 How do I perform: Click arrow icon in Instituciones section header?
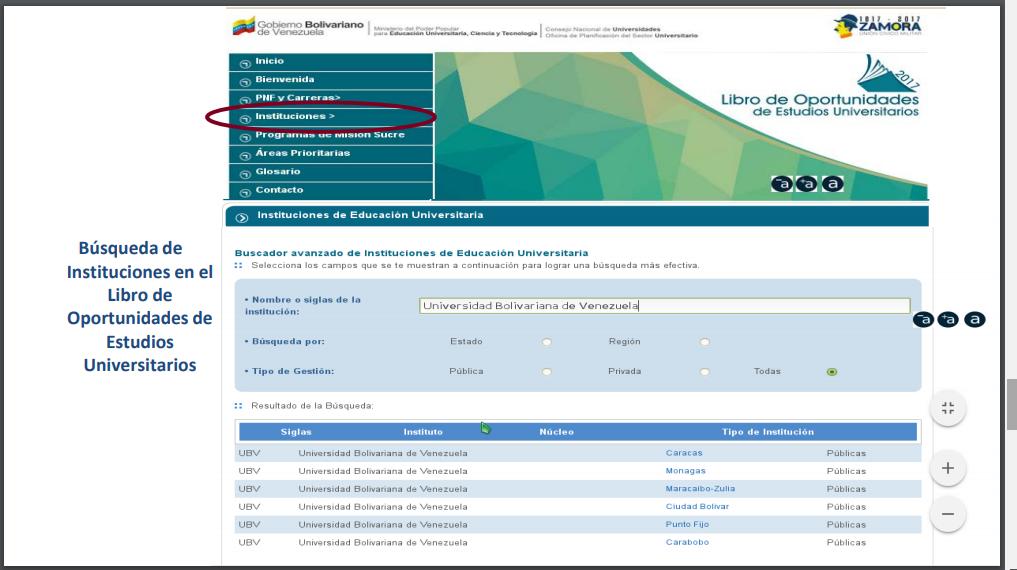point(242,218)
